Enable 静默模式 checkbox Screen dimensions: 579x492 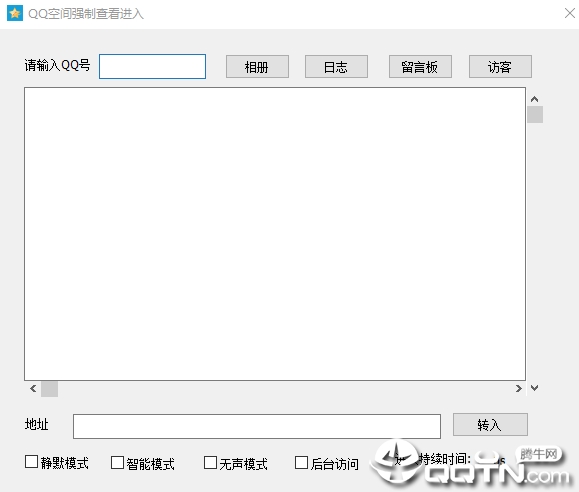click(31, 462)
